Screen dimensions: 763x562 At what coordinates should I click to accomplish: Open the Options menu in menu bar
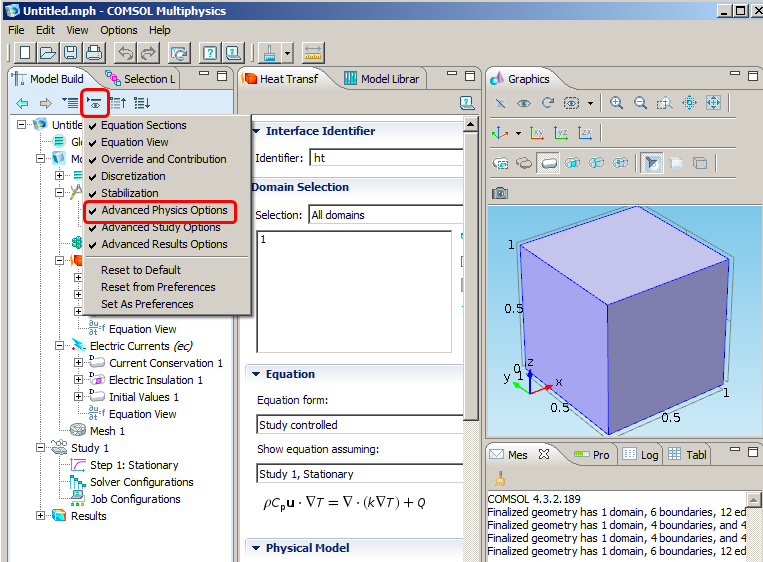(119, 30)
